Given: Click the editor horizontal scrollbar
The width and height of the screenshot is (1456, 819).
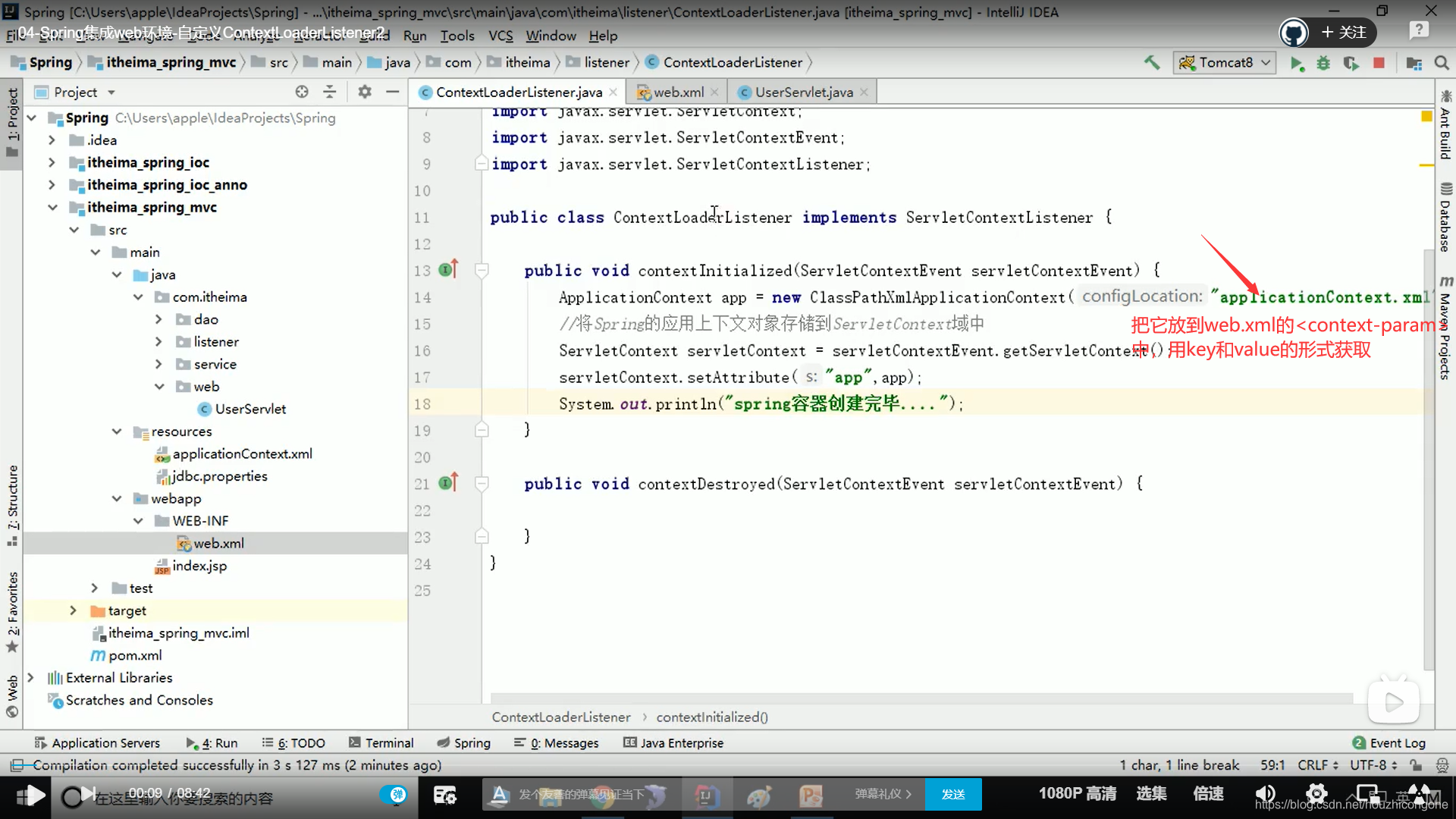Looking at the screenshot, I should 921,698.
